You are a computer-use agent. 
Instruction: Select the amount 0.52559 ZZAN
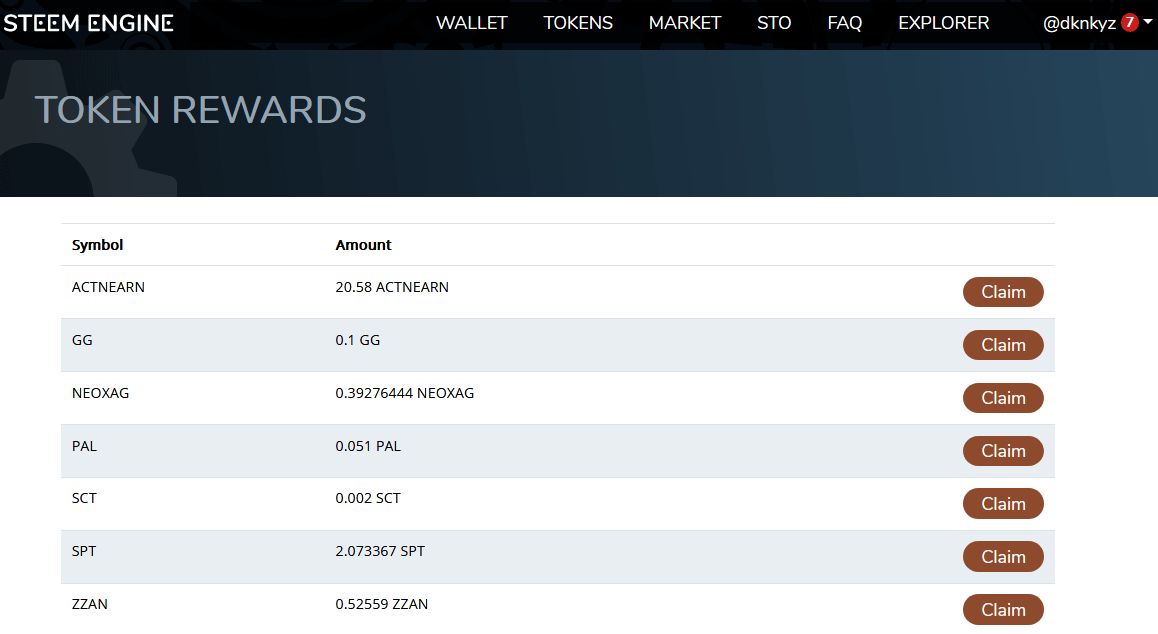(x=382, y=604)
